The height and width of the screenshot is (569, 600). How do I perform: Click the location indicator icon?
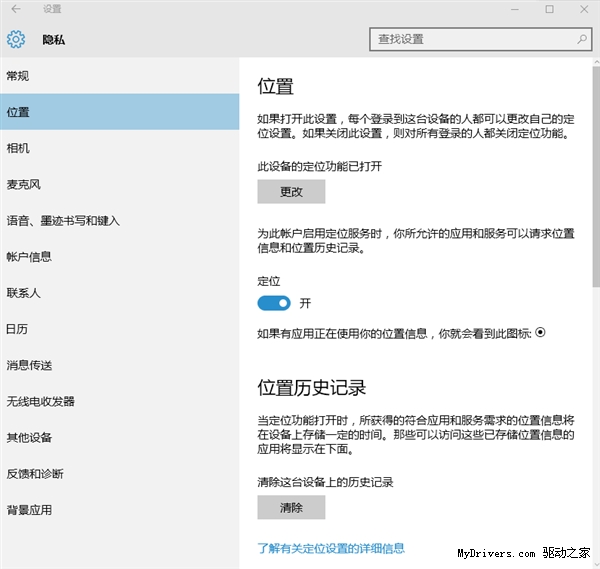[x=541, y=332]
